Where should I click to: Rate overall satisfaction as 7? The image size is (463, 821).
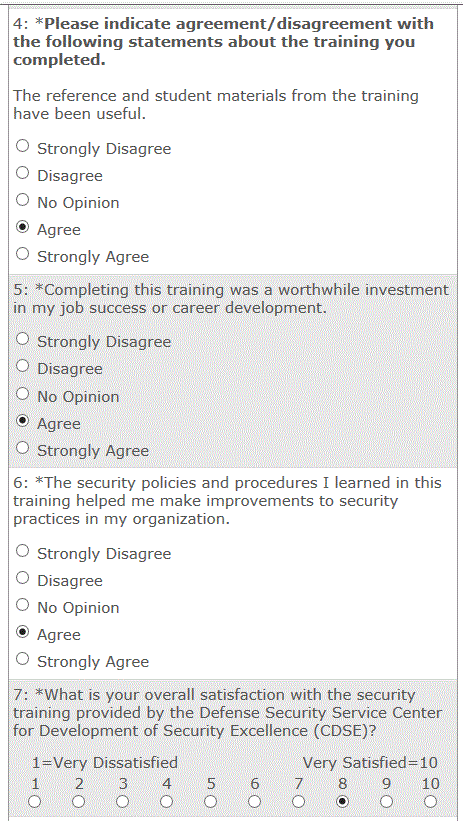click(299, 802)
